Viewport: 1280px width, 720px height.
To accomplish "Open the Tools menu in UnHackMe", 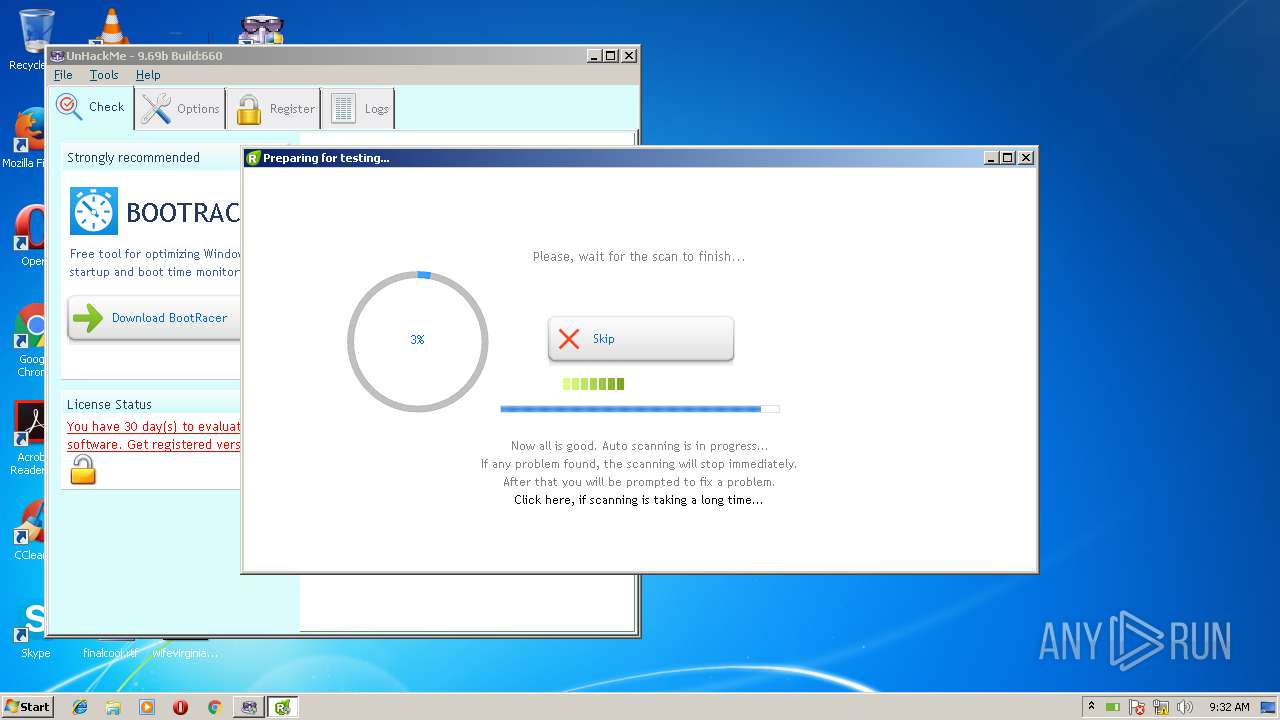I will click(x=104, y=75).
